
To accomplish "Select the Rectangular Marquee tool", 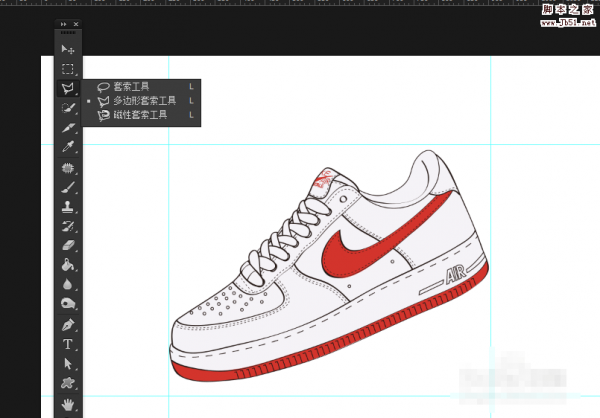I will pos(68,69).
